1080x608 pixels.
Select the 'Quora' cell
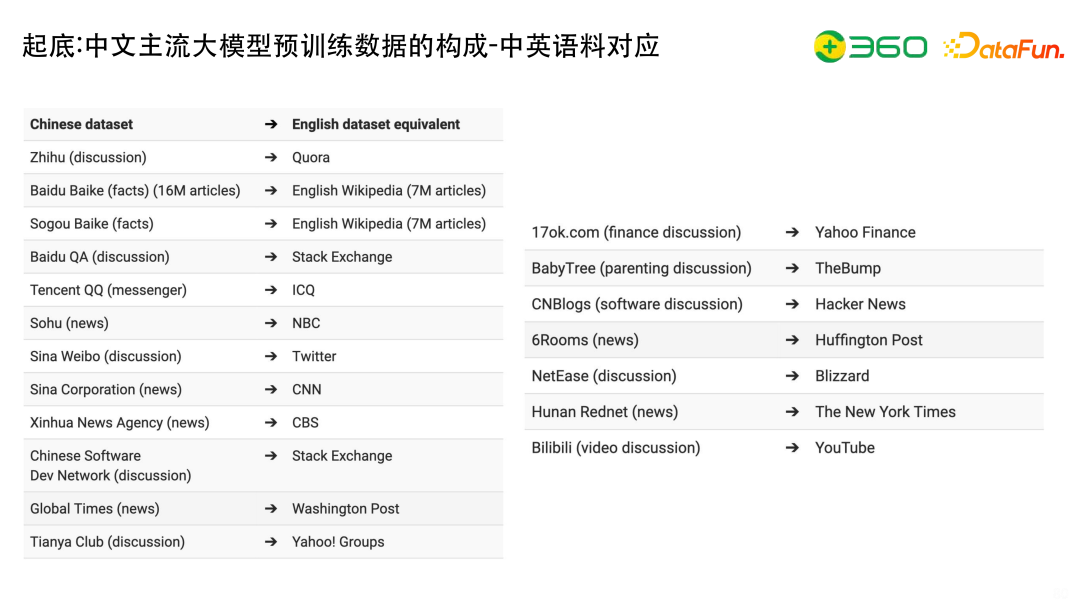click(x=311, y=158)
